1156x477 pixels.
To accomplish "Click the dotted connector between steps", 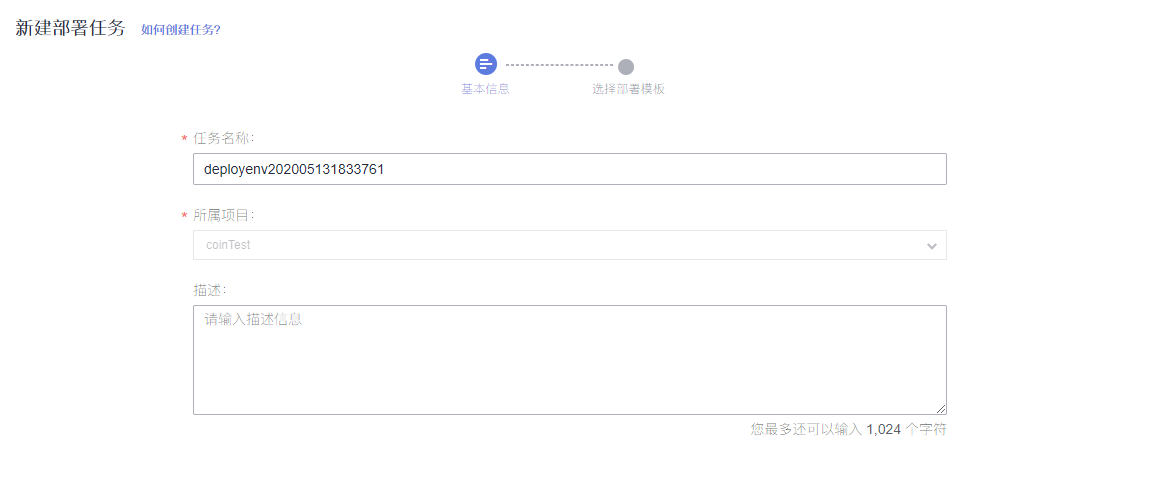I will click(x=559, y=66).
